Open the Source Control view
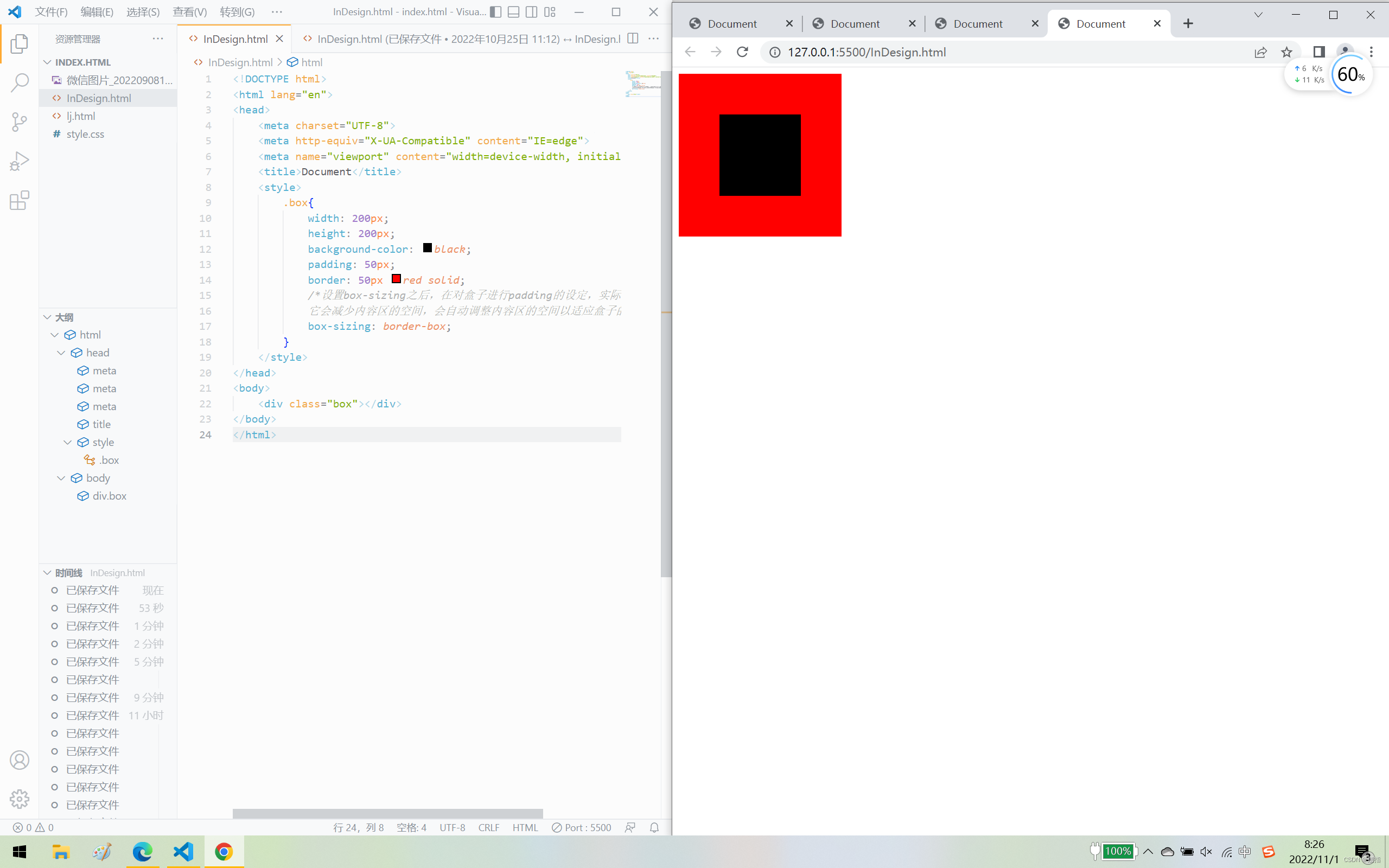The width and height of the screenshot is (1389, 868). (20, 122)
